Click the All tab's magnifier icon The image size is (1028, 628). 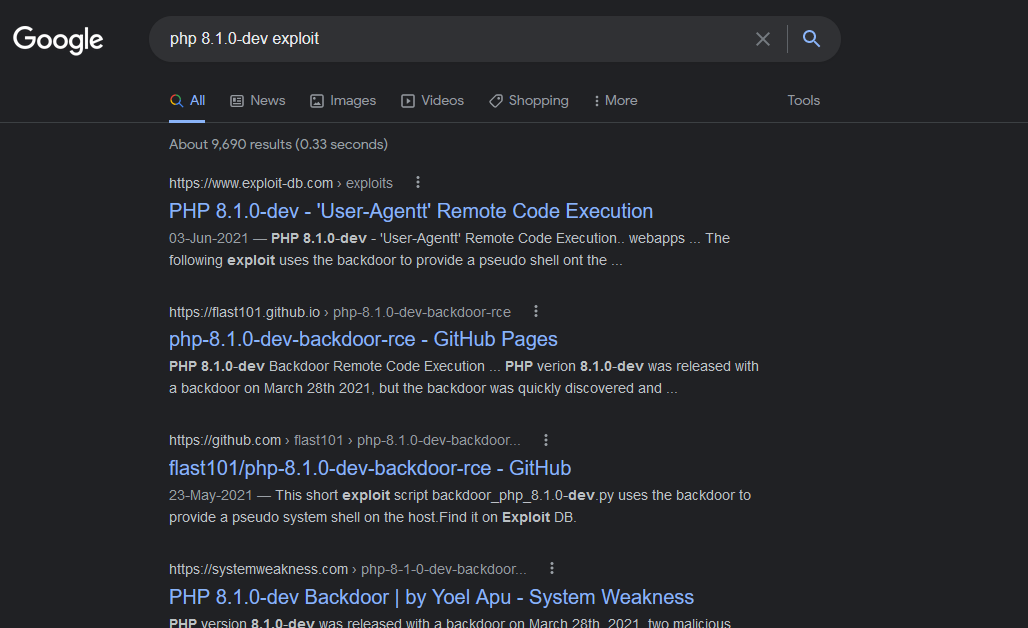click(x=176, y=100)
